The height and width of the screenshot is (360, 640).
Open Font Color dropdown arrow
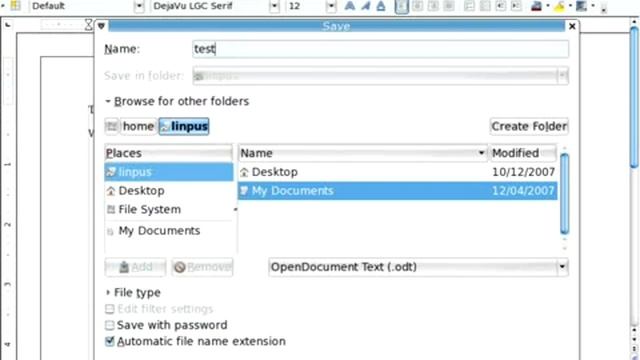pyautogui.click(x=547, y=6)
